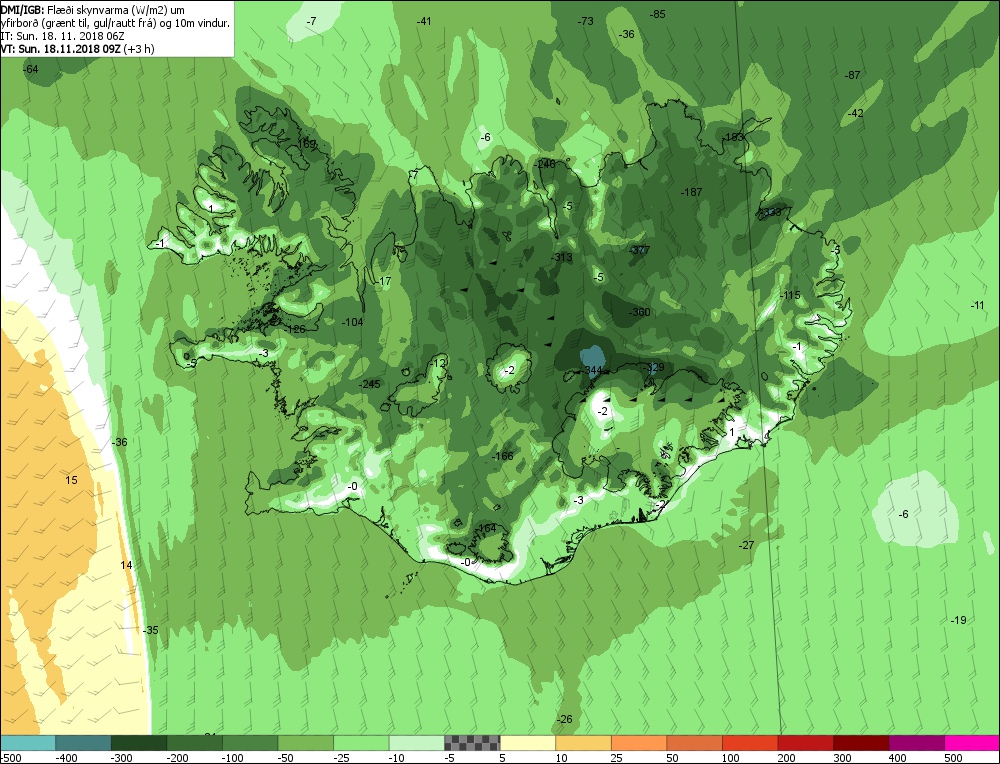Viewport: 1000px width, 764px height.
Task: Click the '-85' value on the map
Action: pyautogui.click(x=658, y=13)
